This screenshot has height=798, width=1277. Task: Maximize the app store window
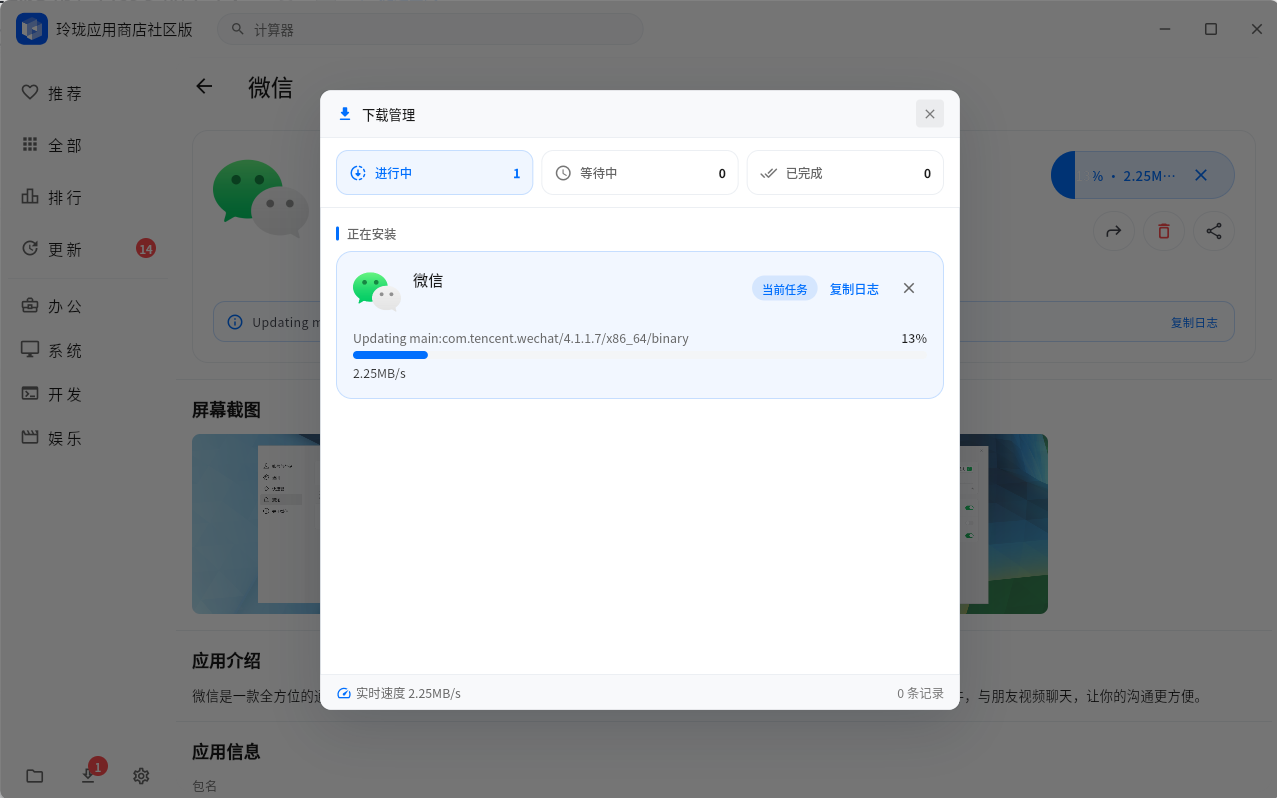(x=1211, y=29)
